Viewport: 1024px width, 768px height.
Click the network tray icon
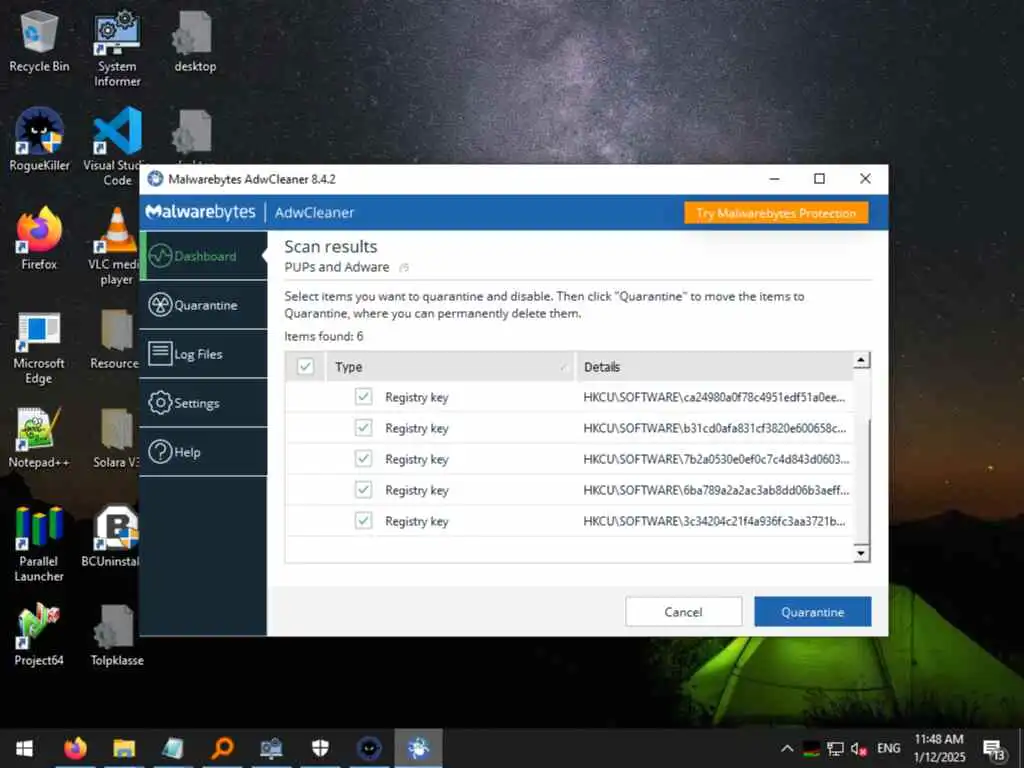point(835,748)
